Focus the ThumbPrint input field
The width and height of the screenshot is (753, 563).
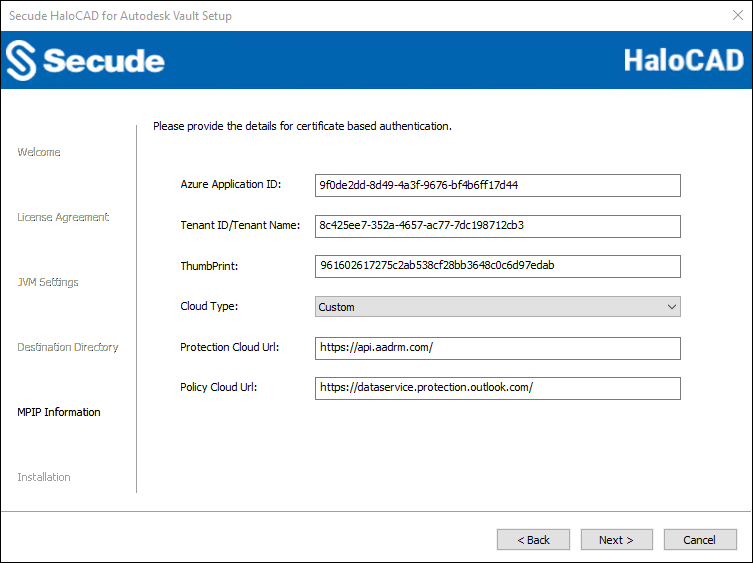(x=498, y=266)
